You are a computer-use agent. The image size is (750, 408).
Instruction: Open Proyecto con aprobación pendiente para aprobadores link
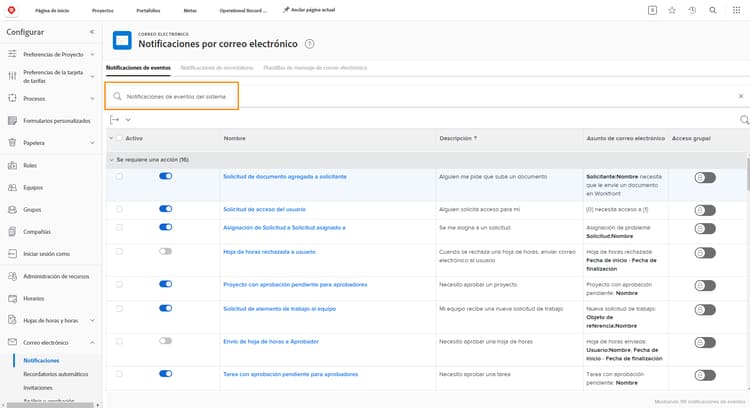[x=285, y=284]
